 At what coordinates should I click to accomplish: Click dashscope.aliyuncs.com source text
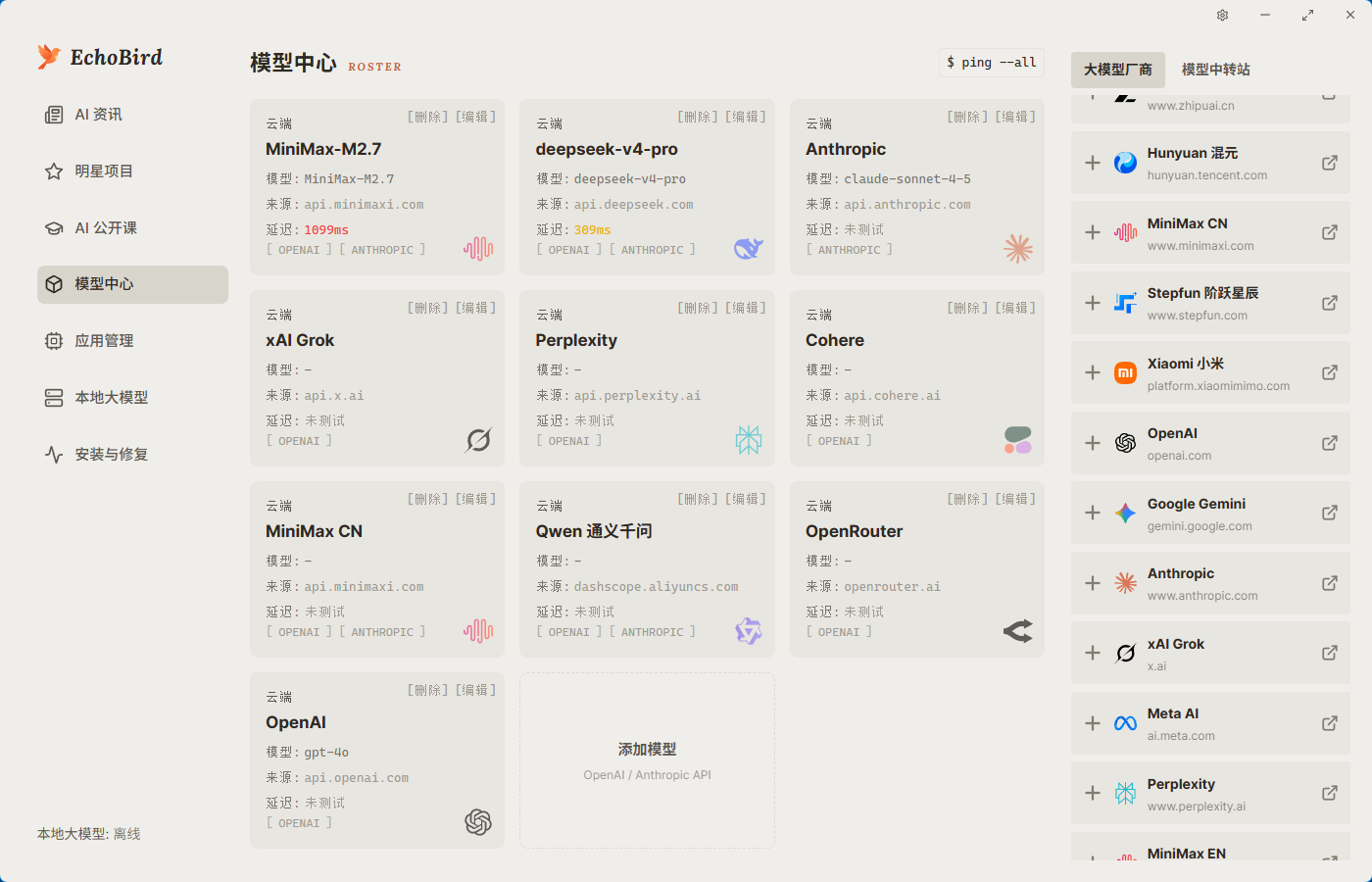click(657, 587)
